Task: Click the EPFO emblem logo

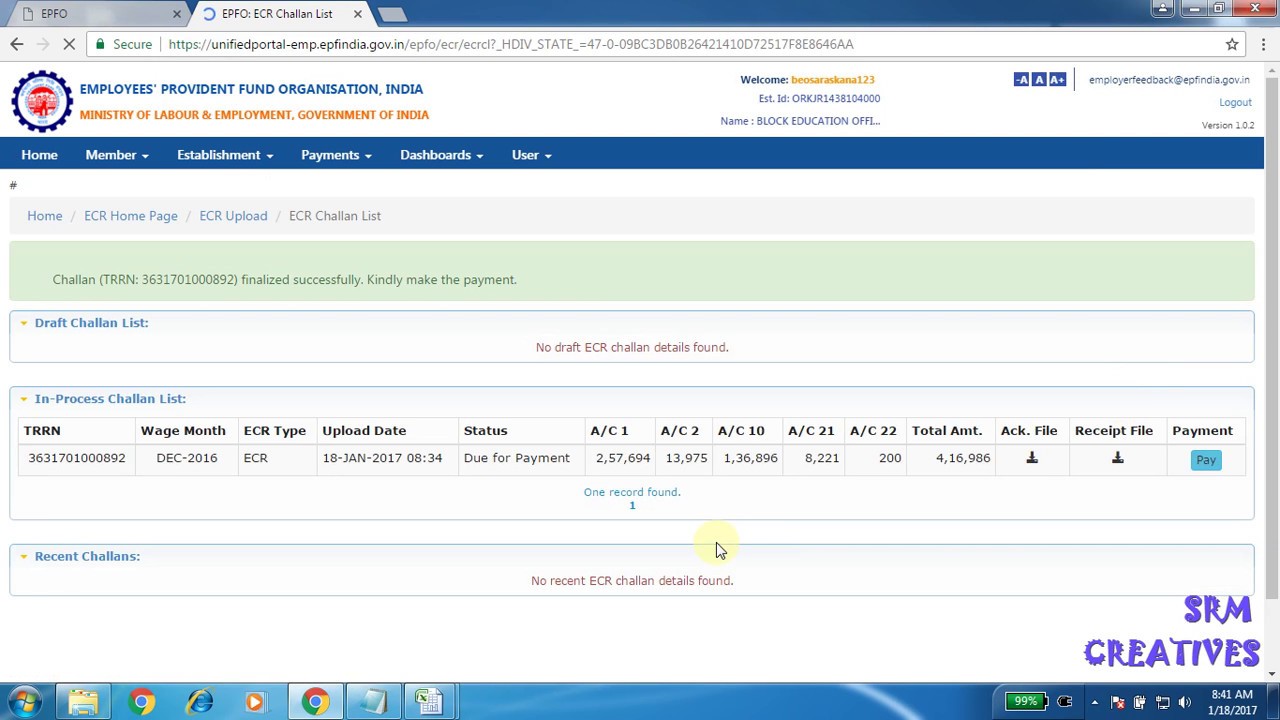Action: click(x=42, y=101)
